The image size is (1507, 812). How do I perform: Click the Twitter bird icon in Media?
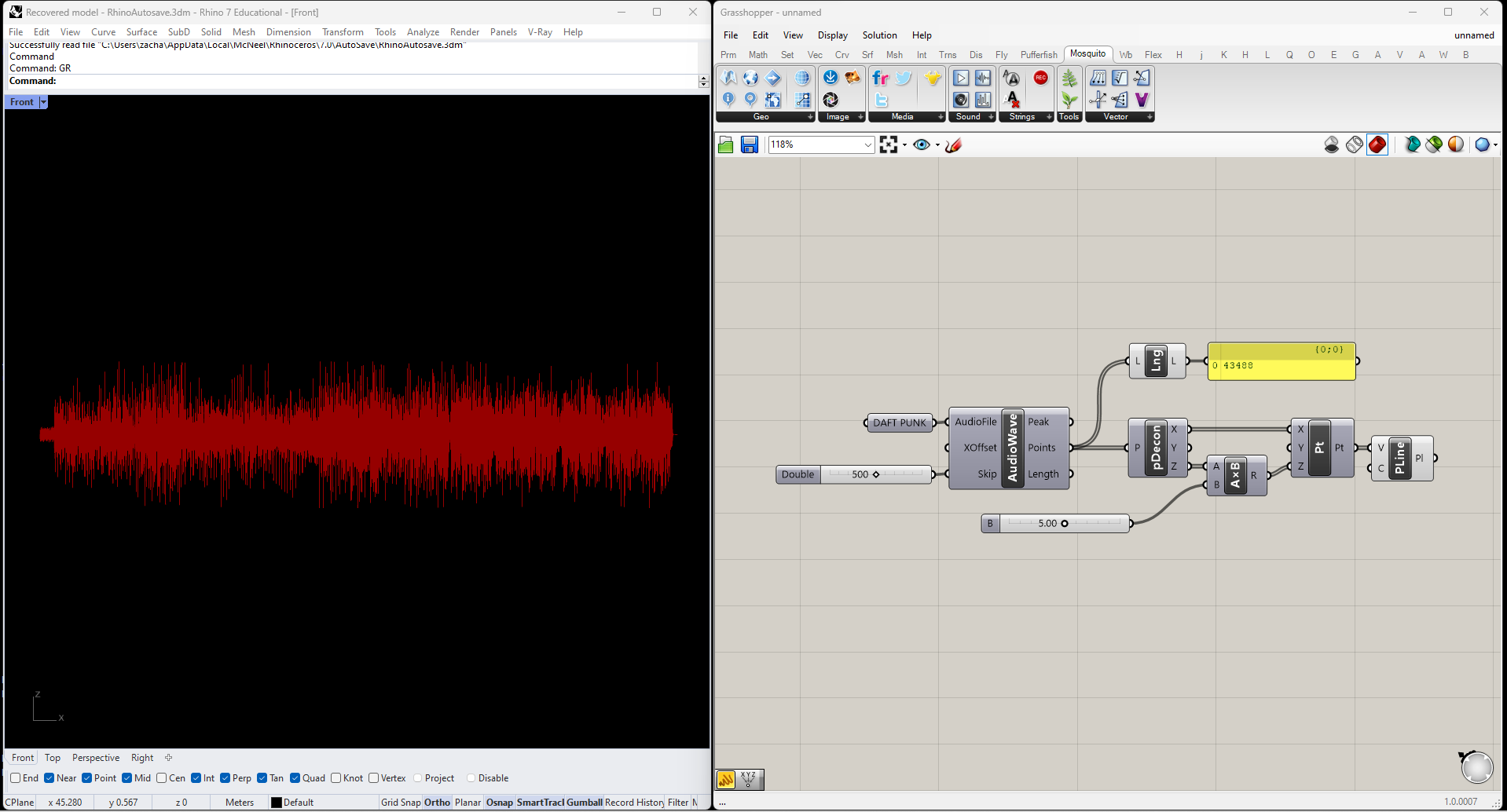click(x=904, y=78)
